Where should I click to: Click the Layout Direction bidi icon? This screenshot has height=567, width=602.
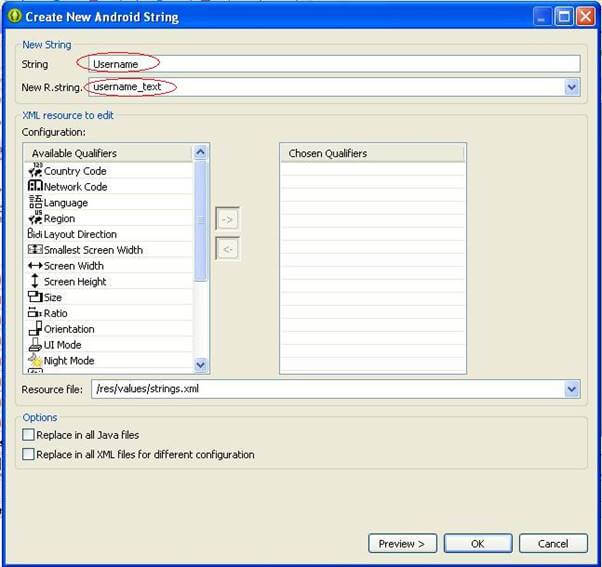click(35, 233)
